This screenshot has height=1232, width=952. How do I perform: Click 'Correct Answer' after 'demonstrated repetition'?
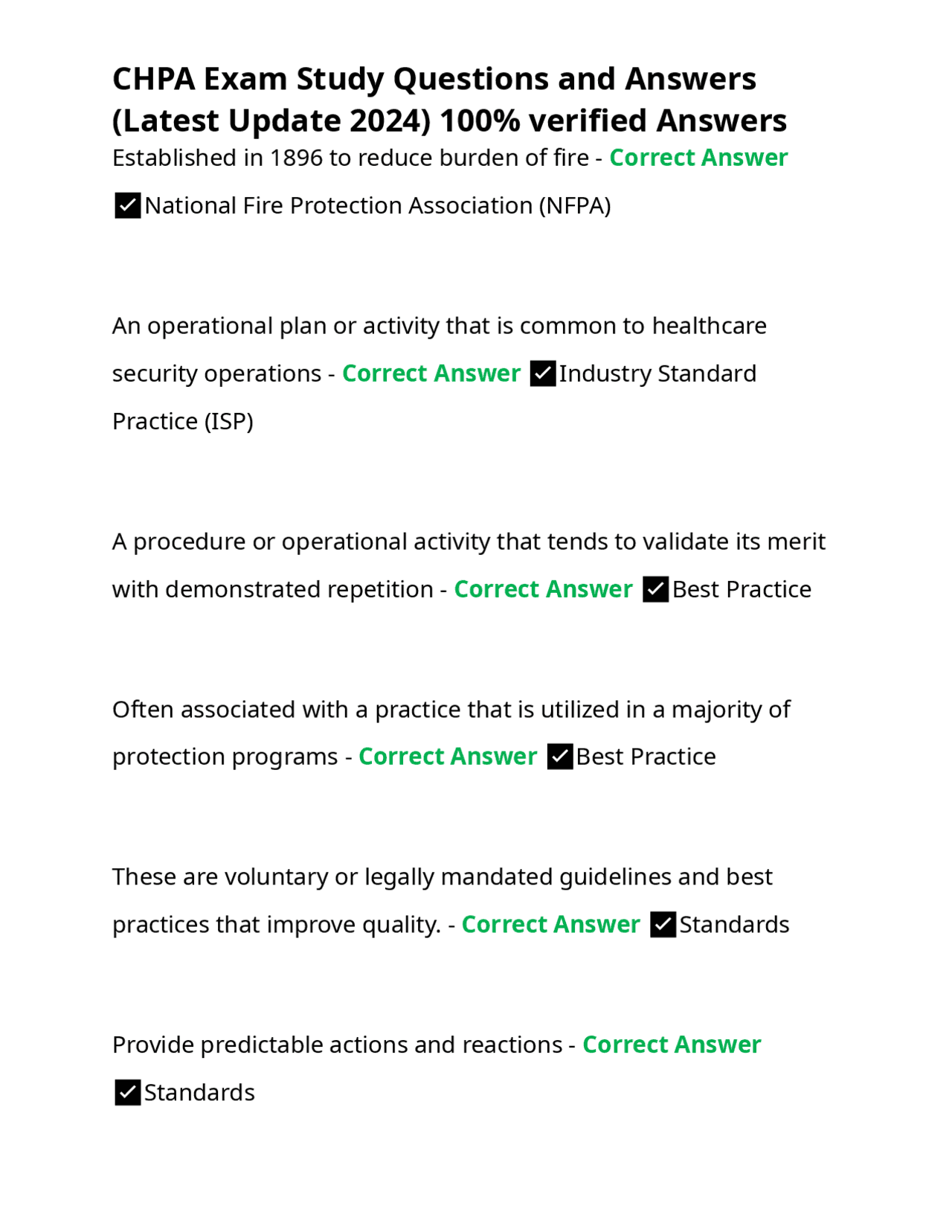click(x=543, y=589)
